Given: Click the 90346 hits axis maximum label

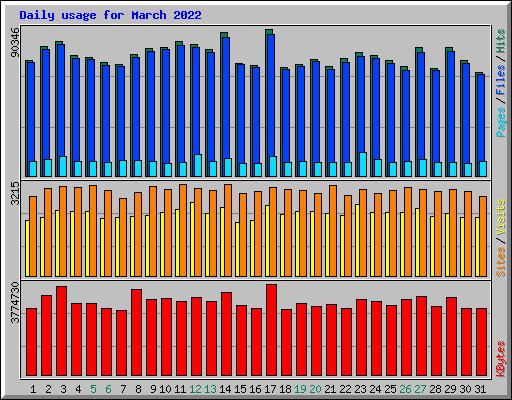Looking at the screenshot, I should pyautogui.click(x=15, y=42).
